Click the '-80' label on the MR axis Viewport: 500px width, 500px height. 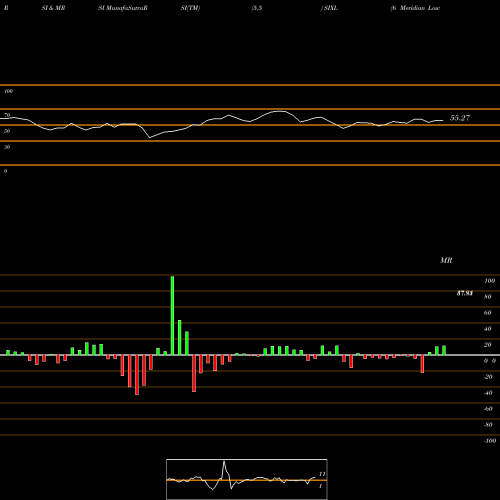pos(488,425)
